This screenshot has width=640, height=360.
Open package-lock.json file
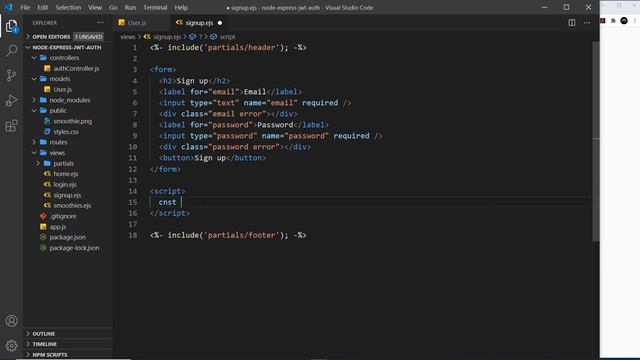coord(74,248)
